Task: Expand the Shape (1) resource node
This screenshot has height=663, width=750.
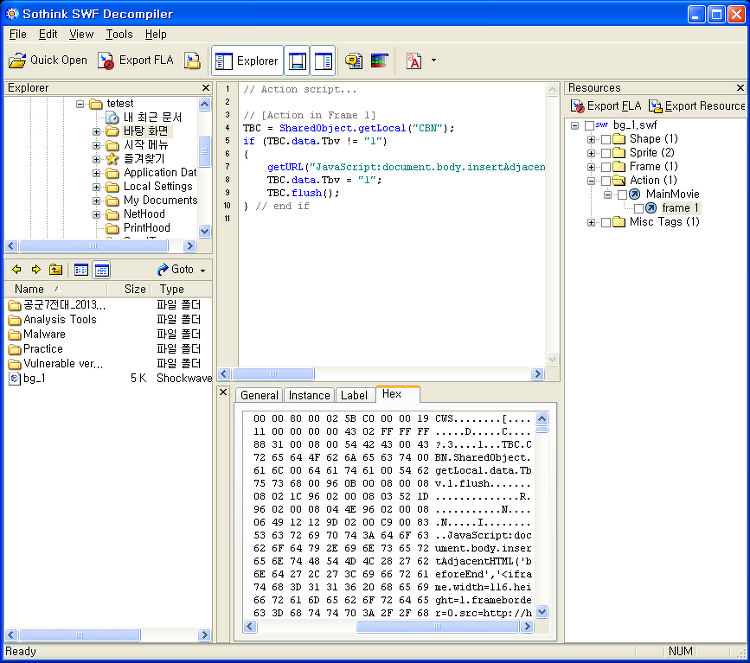Action: (591, 140)
